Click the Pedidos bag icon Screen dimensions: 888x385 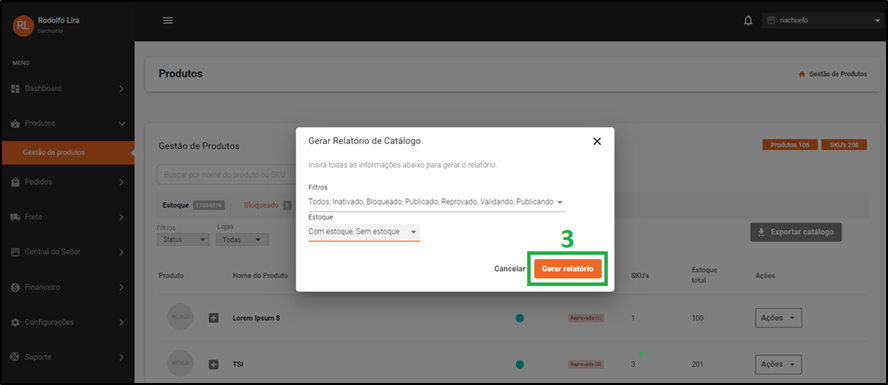point(15,182)
